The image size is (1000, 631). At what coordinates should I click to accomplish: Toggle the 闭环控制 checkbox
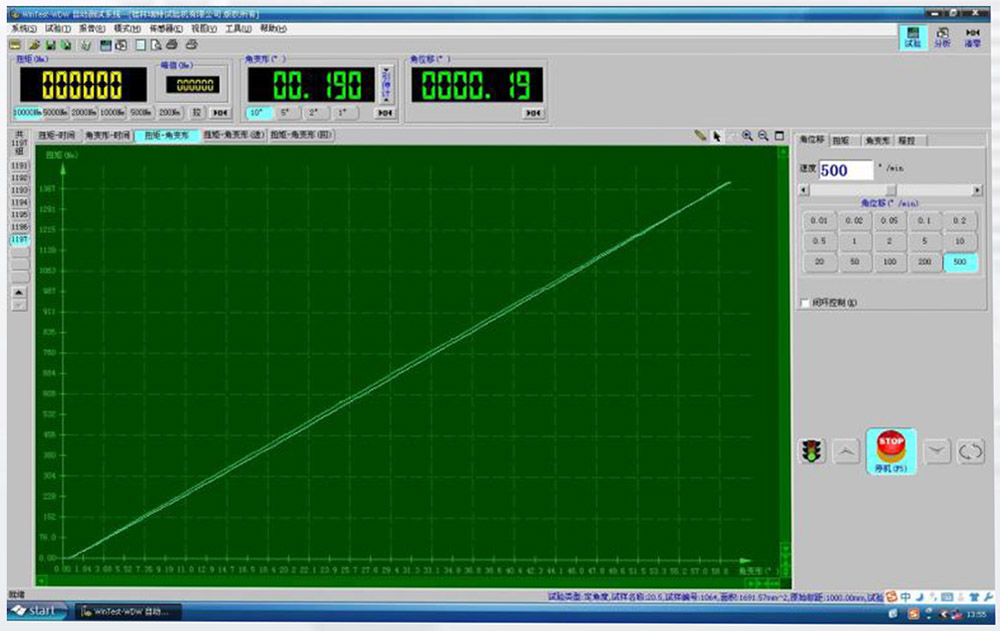click(805, 302)
